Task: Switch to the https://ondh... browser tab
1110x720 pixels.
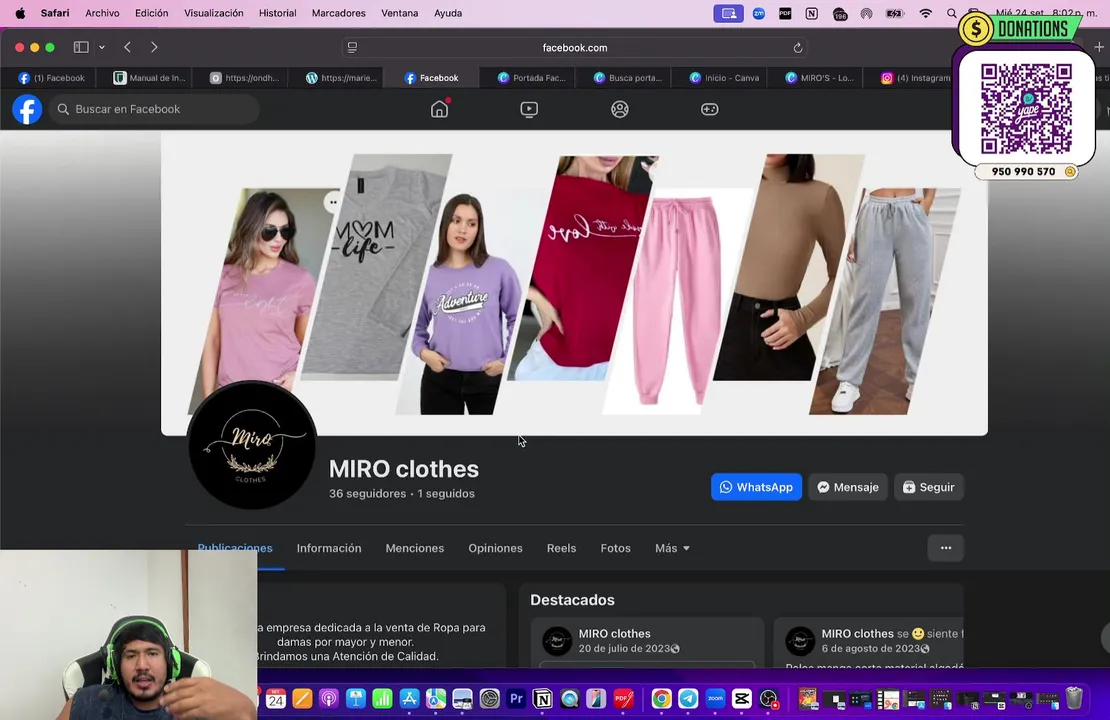Action: point(245,78)
